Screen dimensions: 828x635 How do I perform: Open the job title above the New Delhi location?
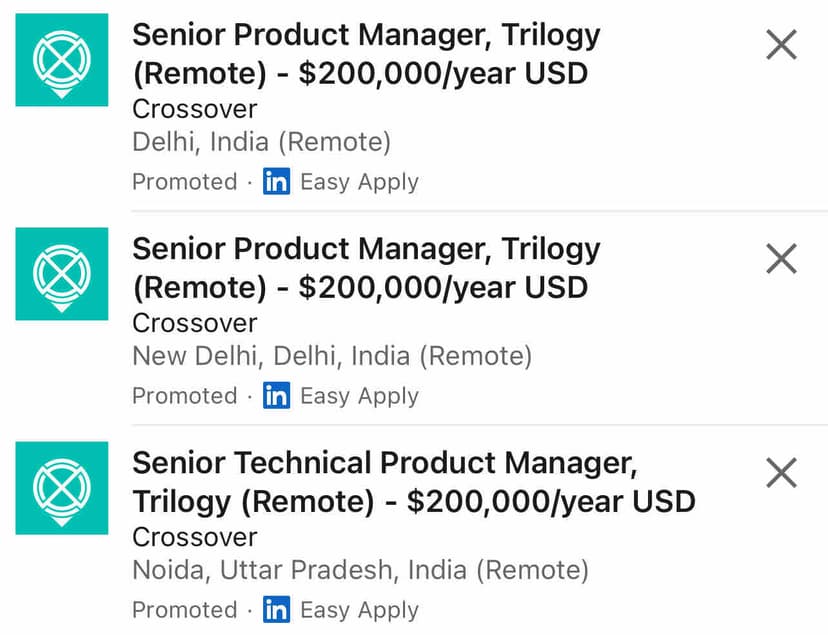(x=366, y=268)
